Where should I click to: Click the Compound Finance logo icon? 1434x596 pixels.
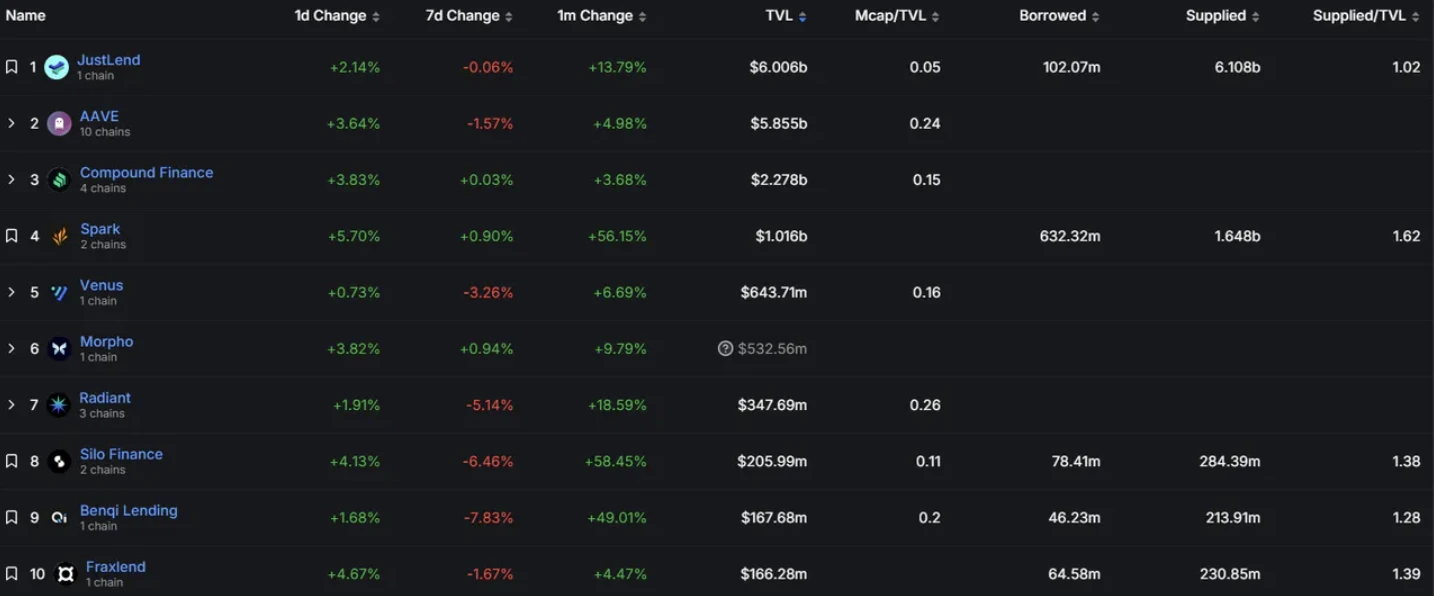(59, 180)
